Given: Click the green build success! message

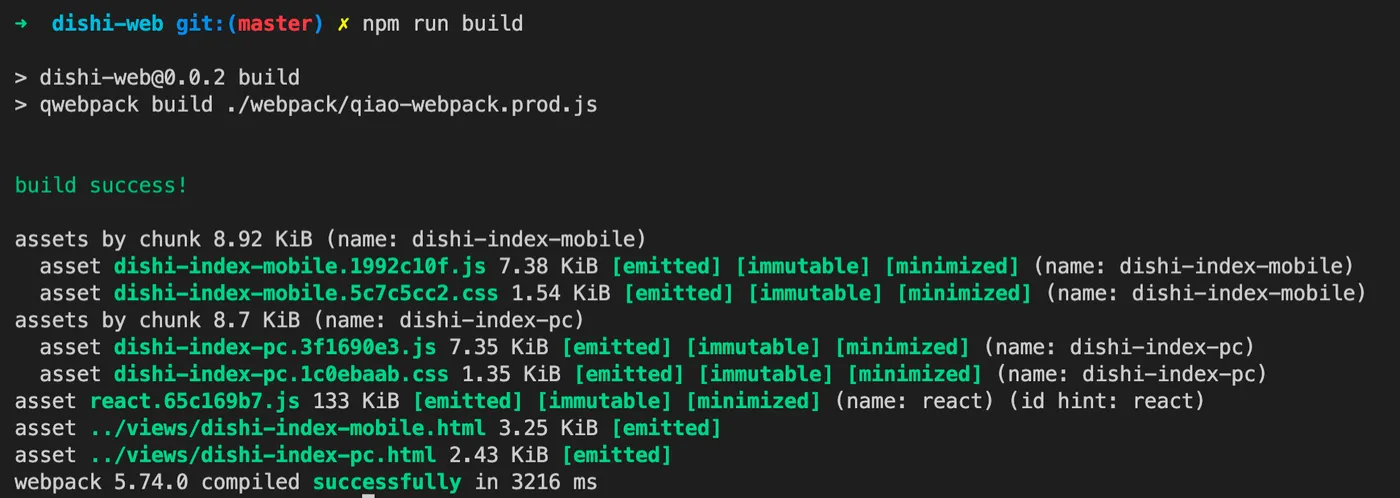Looking at the screenshot, I should [101, 185].
